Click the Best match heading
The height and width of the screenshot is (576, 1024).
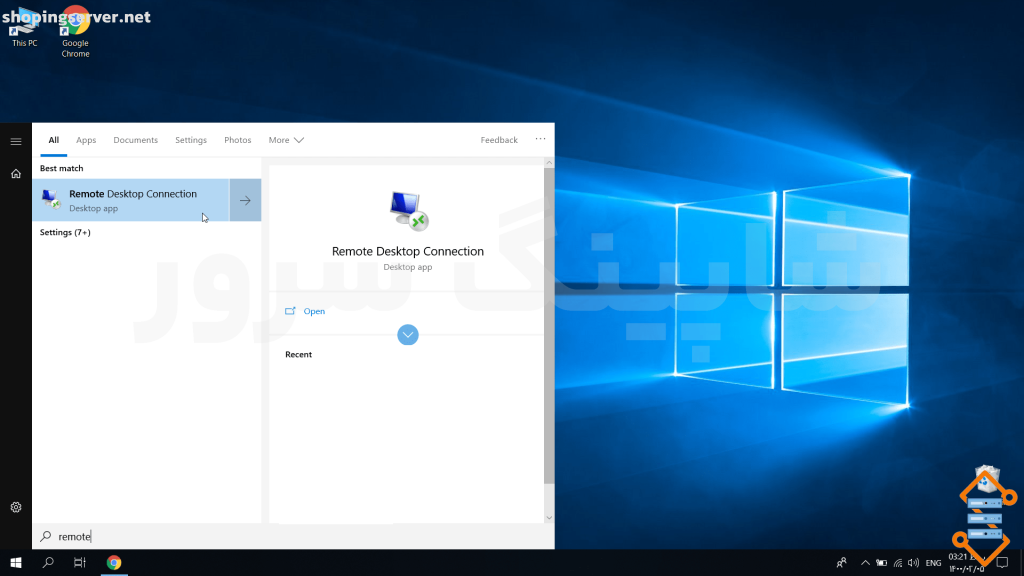pyautogui.click(x=61, y=168)
